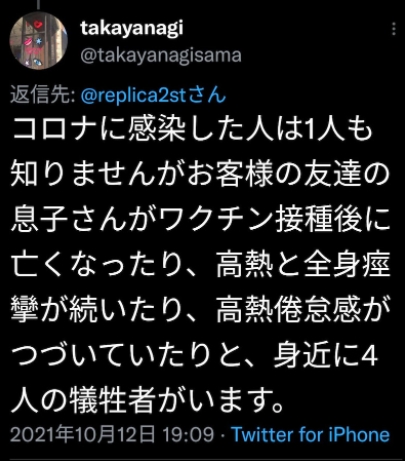Click the 返信先 reply-to label

43,95
